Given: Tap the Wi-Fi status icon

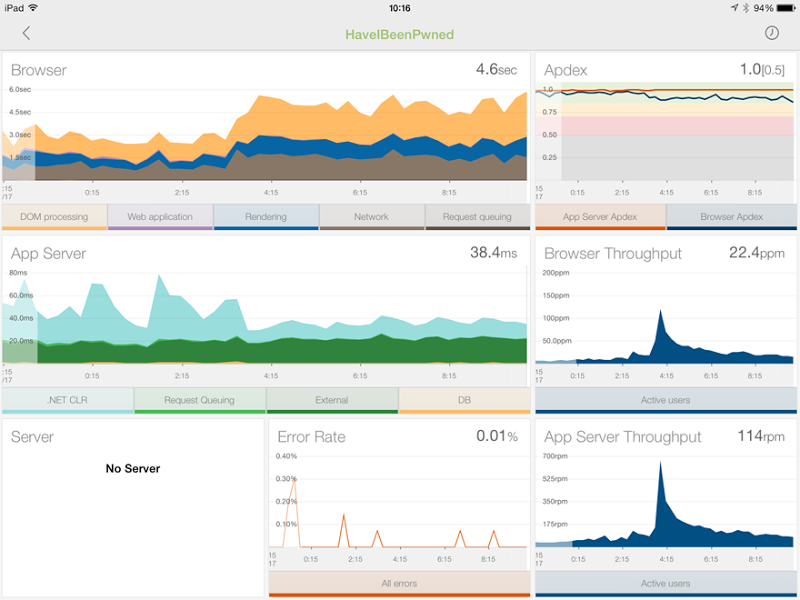Looking at the screenshot, I should pyautogui.click(x=33, y=8).
